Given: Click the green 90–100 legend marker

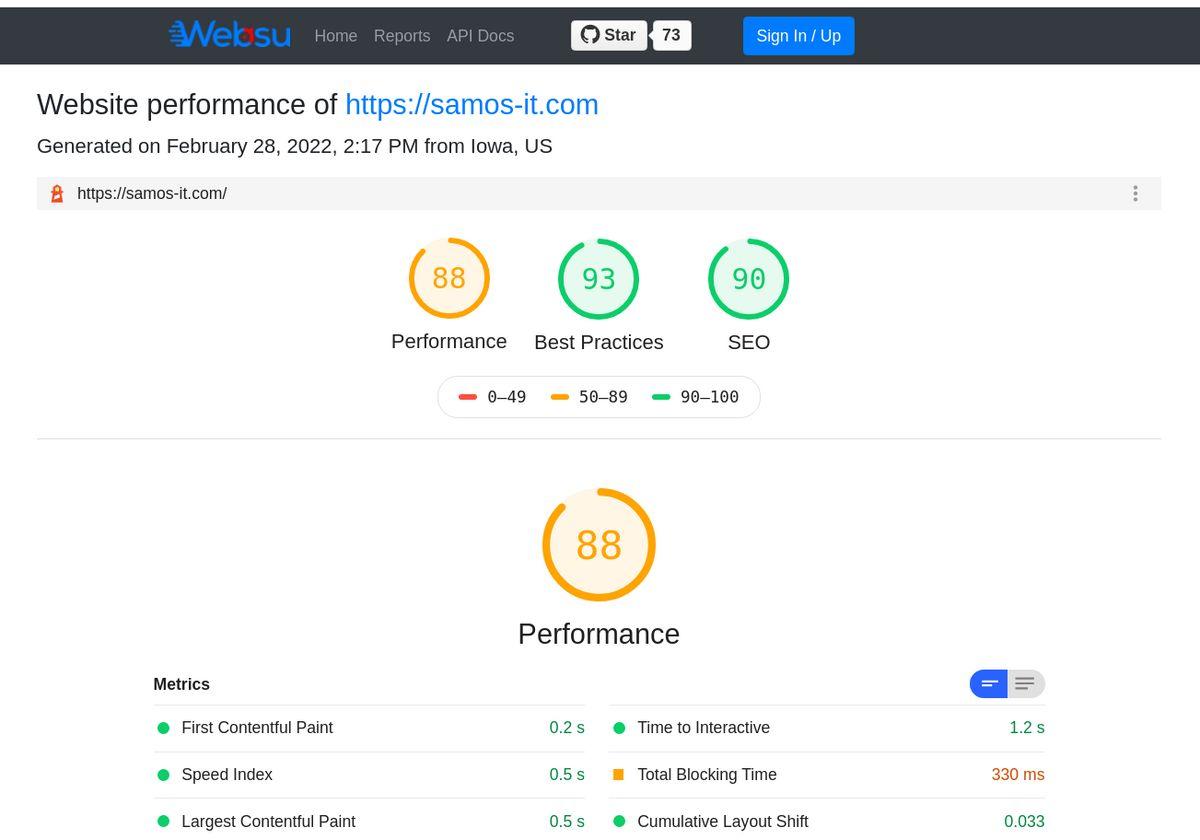Looking at the screenshot, I should pyautogui.click(x=661, y=397).
